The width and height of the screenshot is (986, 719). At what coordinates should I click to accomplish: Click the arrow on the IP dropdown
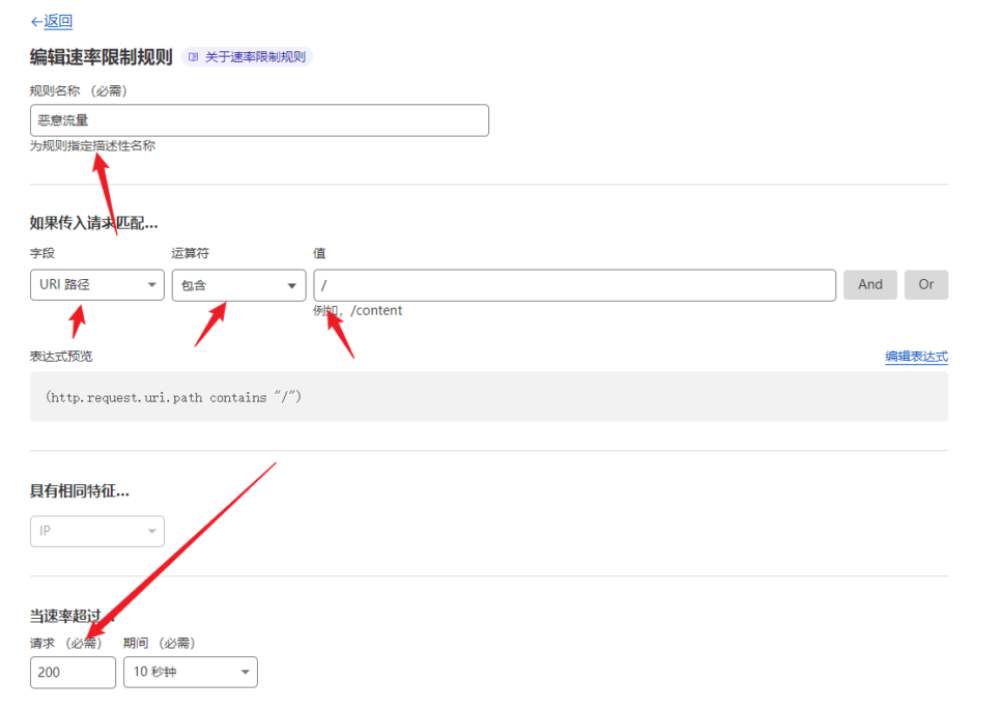[x=151, y=531]
